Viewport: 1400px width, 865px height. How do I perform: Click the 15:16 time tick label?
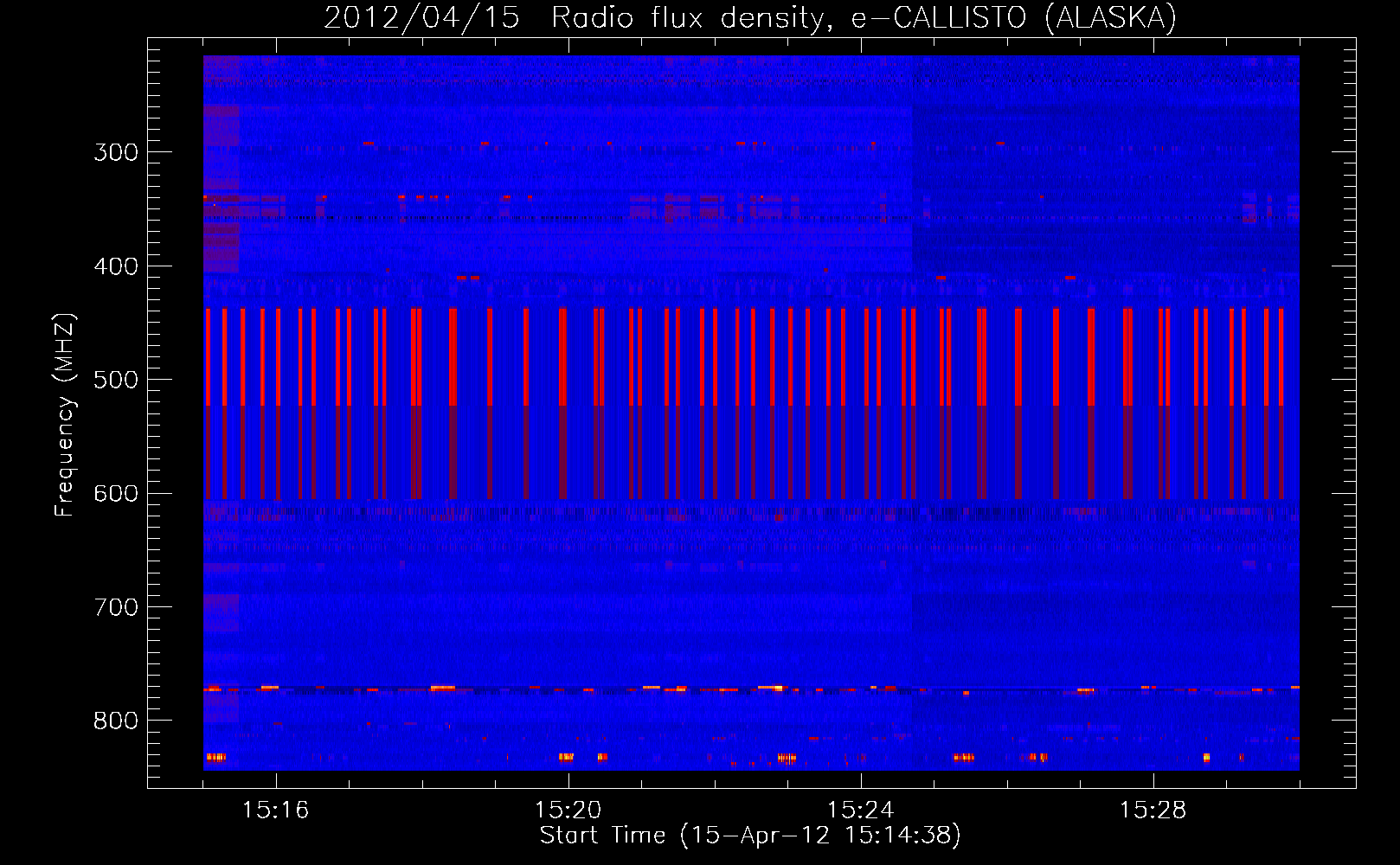click(x=276, y=810)
